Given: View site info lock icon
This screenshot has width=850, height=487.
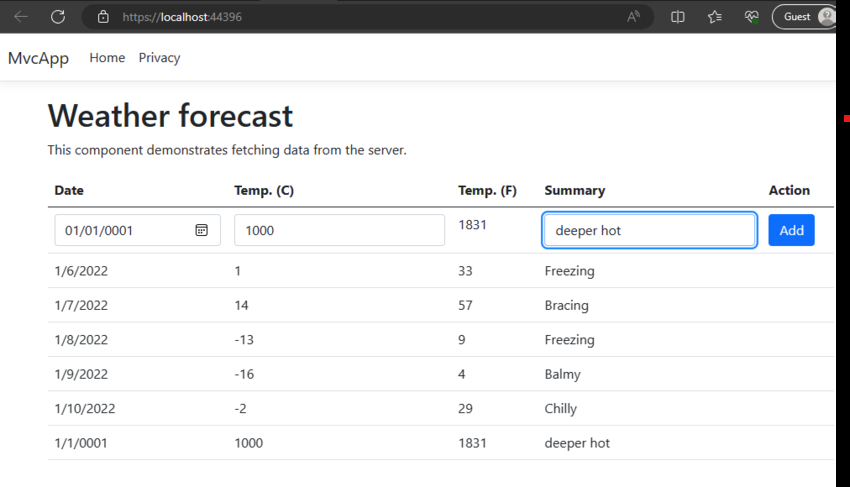Looking at the screenshot, I should 103,17.
